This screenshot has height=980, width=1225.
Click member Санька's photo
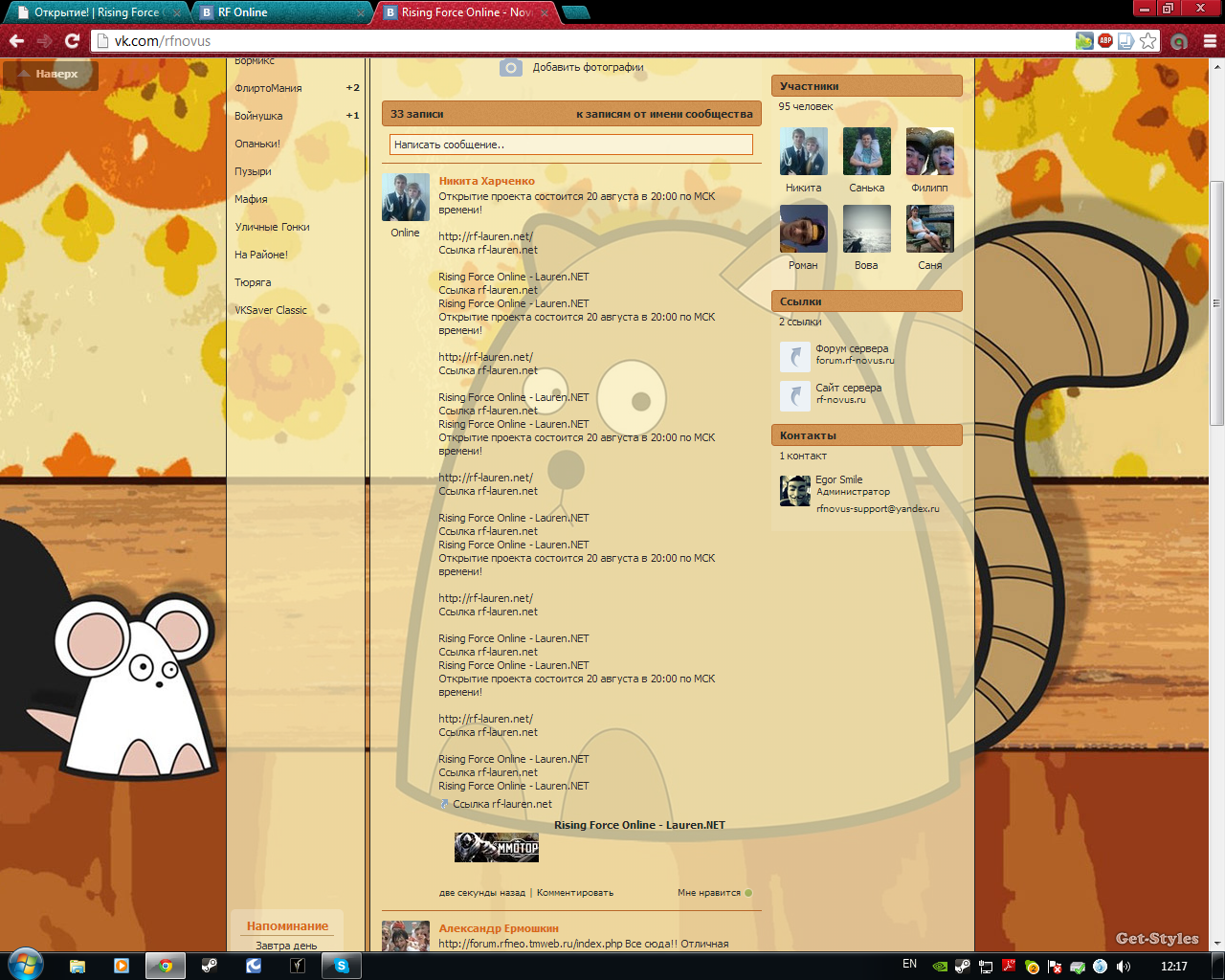(x=867, y=151)
